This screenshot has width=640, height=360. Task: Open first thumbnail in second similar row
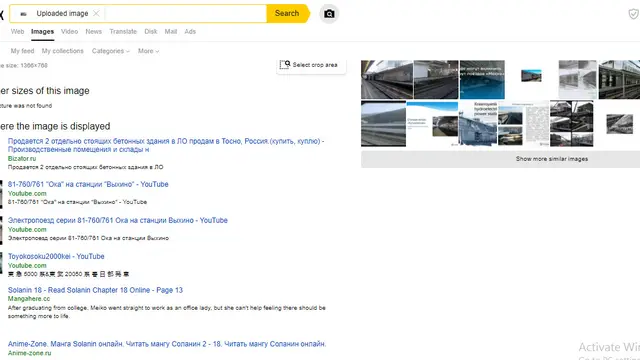(x=383, y=124)
